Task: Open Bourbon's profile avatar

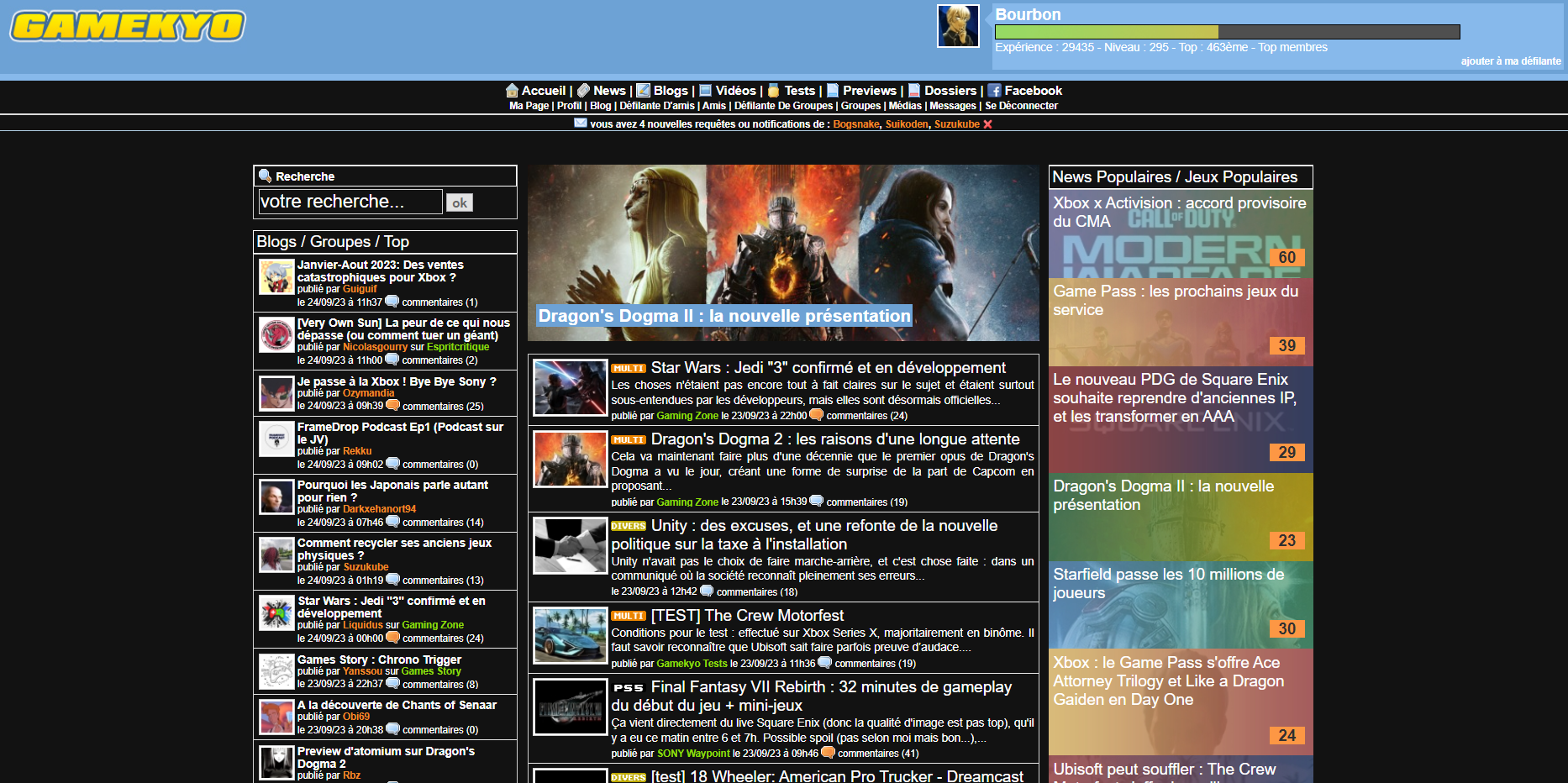Action: 959,26
